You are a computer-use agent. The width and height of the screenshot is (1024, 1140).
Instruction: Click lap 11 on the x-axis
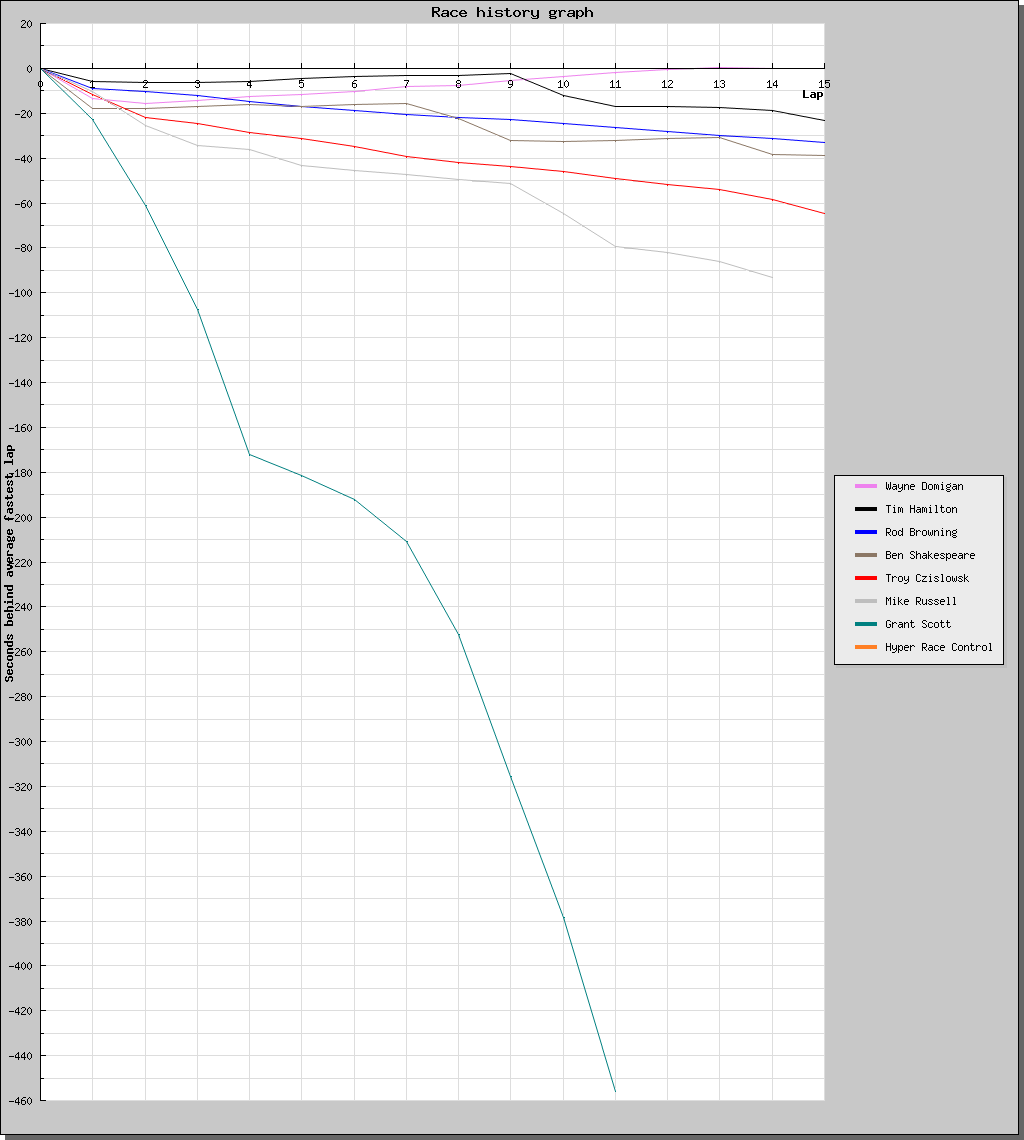[615, 84]
